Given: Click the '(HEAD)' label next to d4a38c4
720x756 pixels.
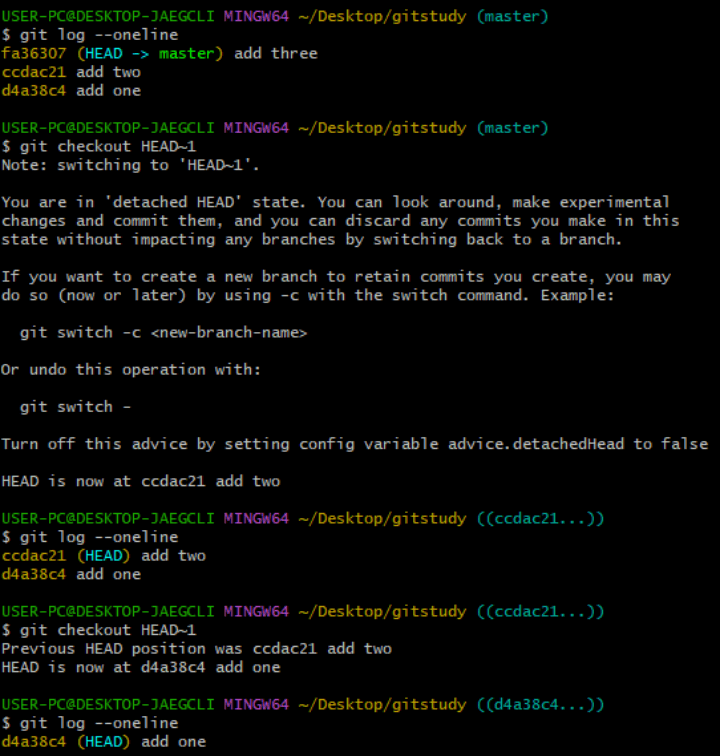Looking at the screenshot, I should point(104,742).
